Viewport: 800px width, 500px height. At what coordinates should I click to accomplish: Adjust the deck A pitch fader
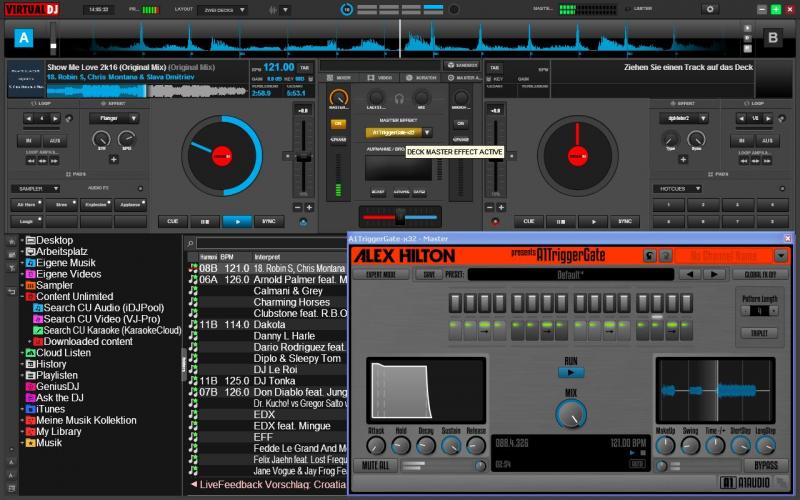click(x=304, y=159)
